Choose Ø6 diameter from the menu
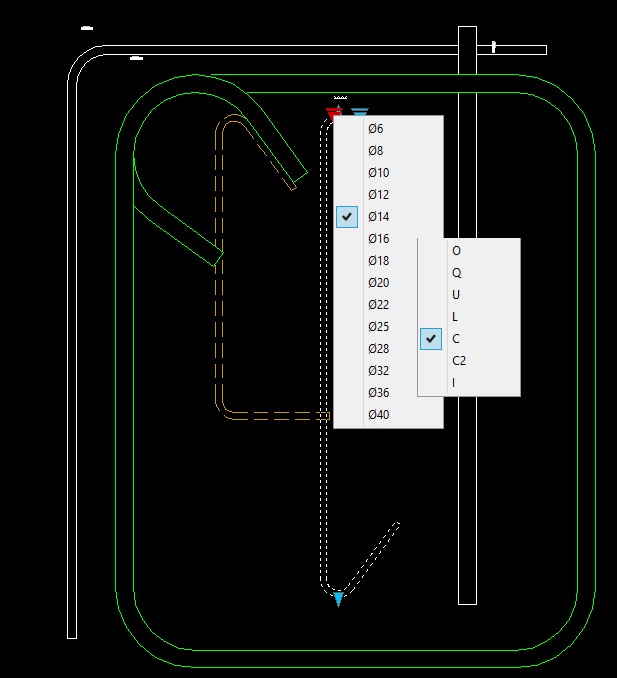 click(x=388, y=128)
